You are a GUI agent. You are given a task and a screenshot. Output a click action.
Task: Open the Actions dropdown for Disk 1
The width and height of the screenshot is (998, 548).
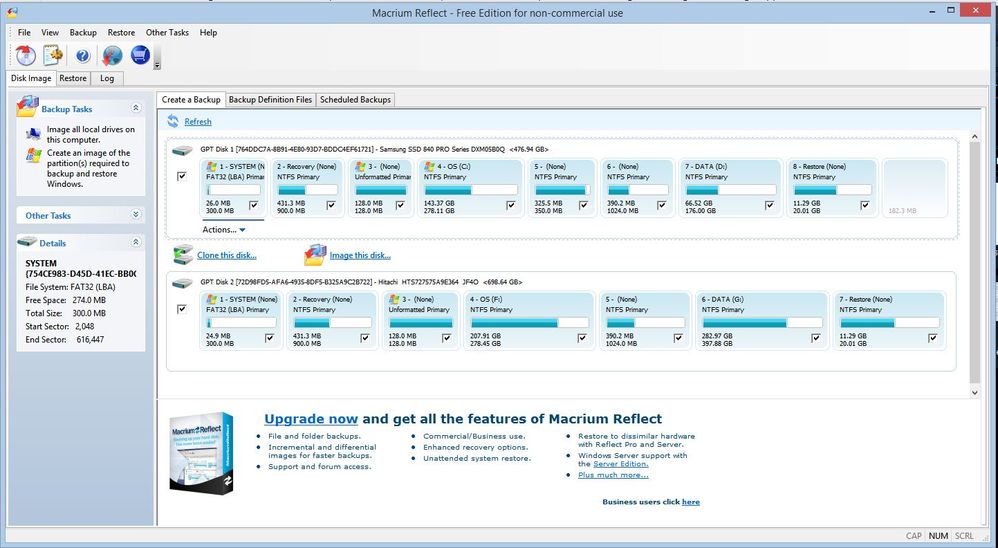tap(224, 230)
